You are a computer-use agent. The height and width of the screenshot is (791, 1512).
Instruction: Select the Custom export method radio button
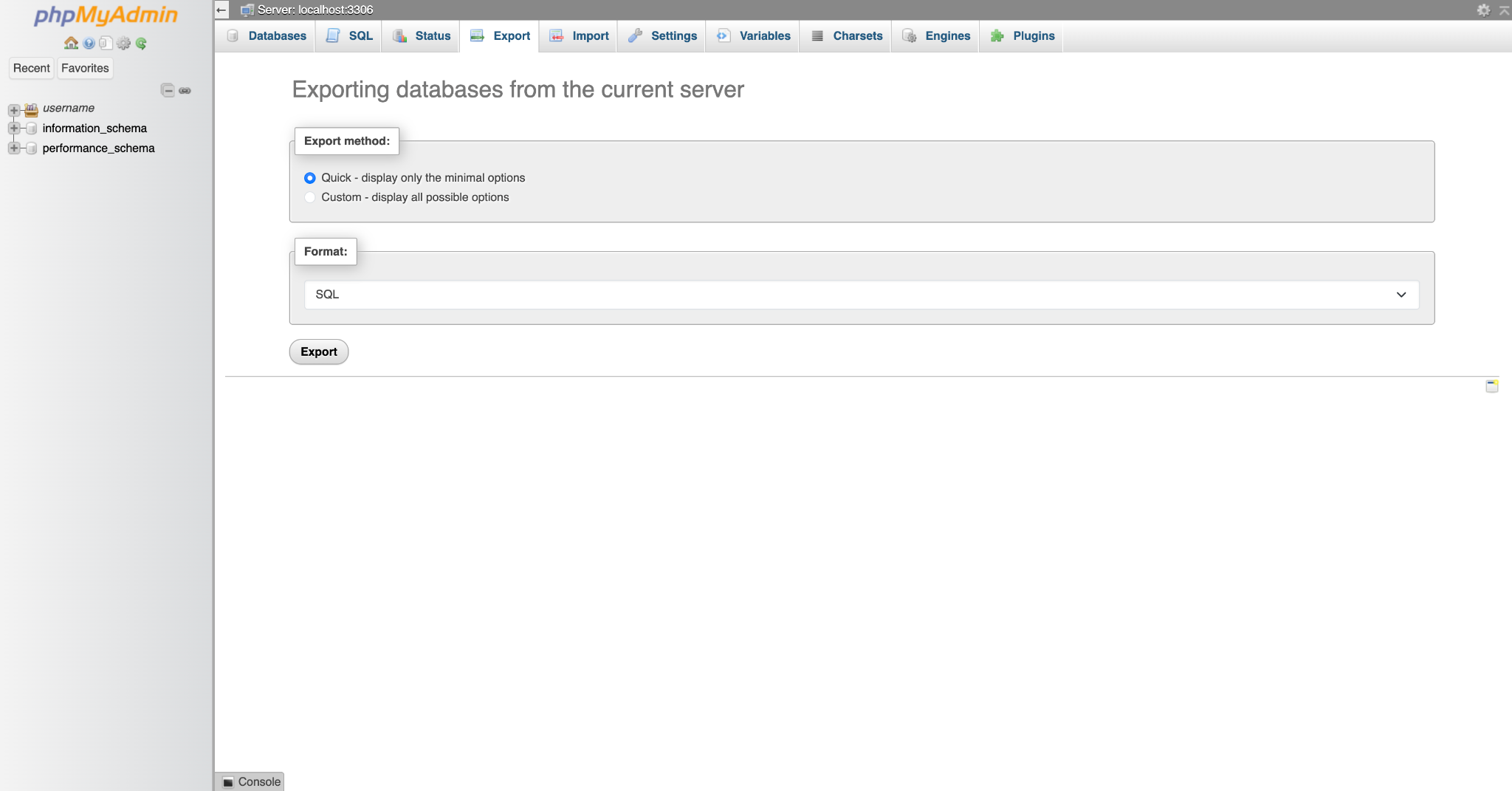pyautogui.click(x=310, y=197)
